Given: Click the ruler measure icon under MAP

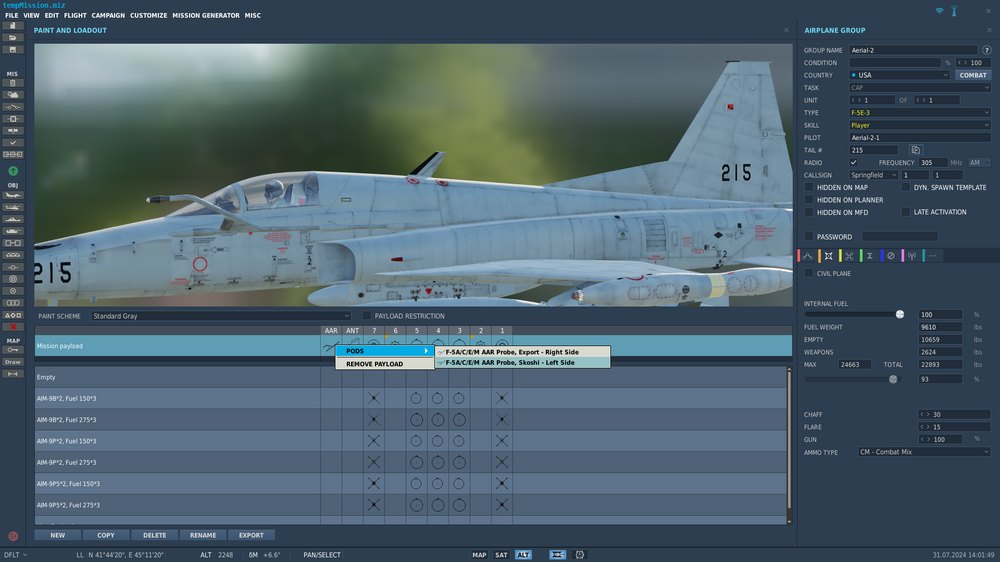Looking at the screenshot, I should [x=12, y=374].
